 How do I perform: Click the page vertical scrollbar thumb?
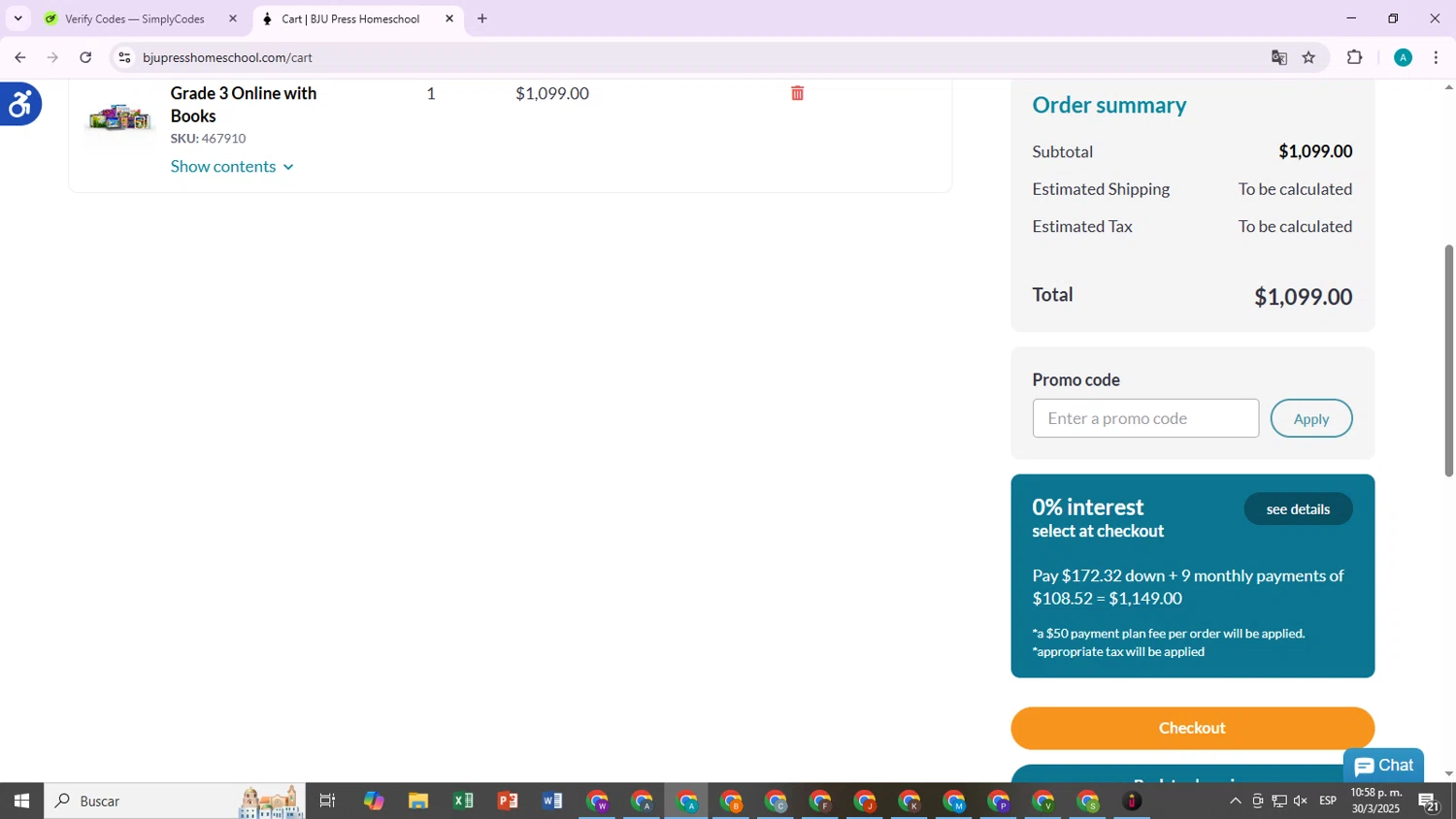[1448, 360]
